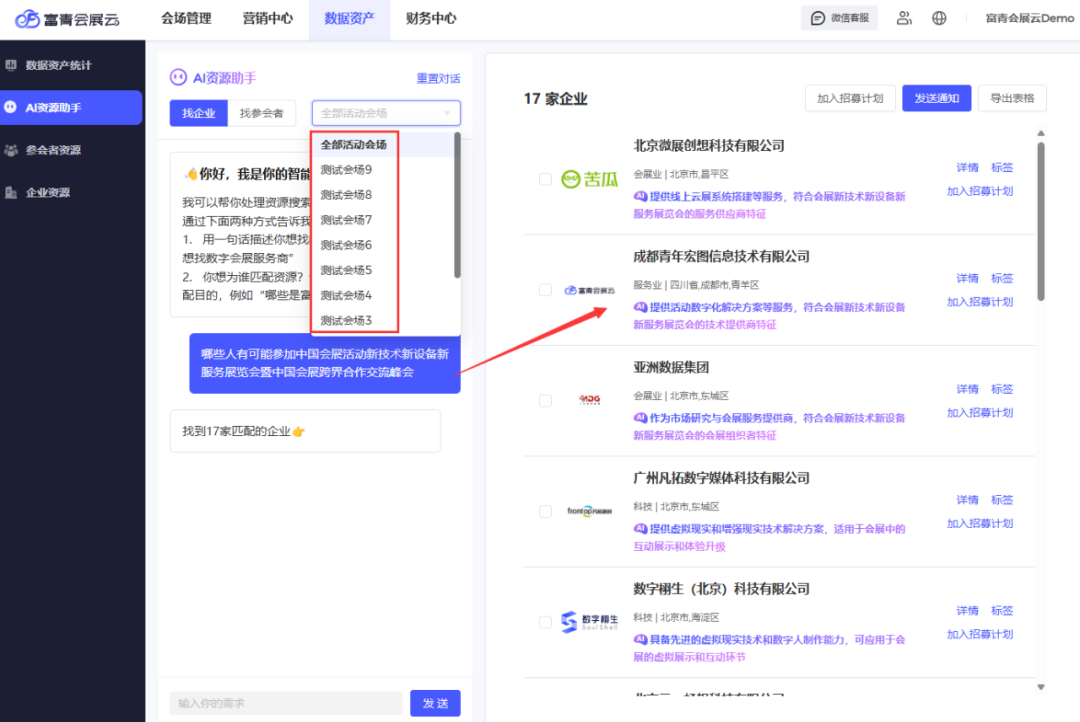1080x722 pixels.
Task: Switch to the 找参会者 tab
Action: coord(261,113)
